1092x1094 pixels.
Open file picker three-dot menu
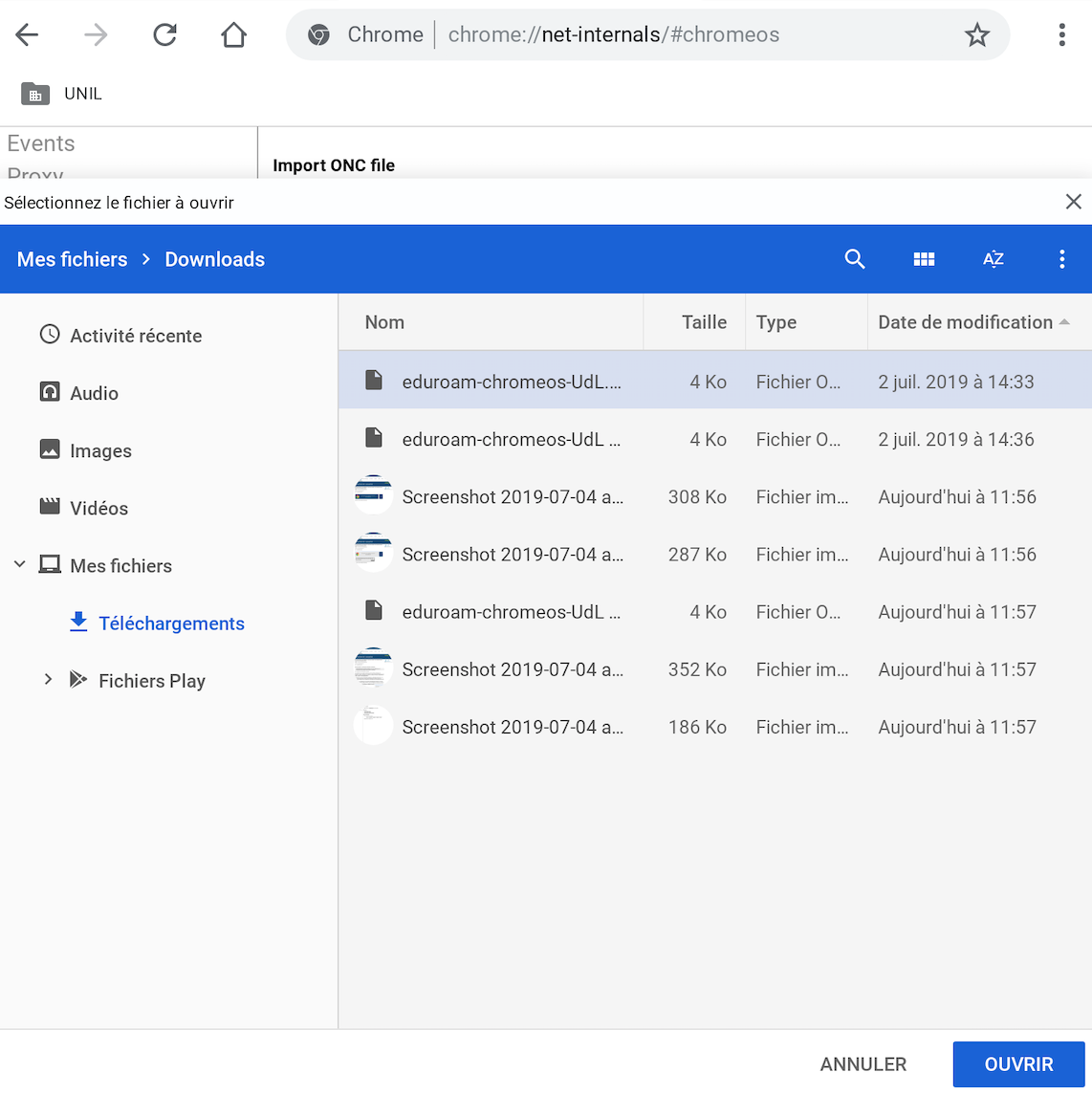[1061, 259]
